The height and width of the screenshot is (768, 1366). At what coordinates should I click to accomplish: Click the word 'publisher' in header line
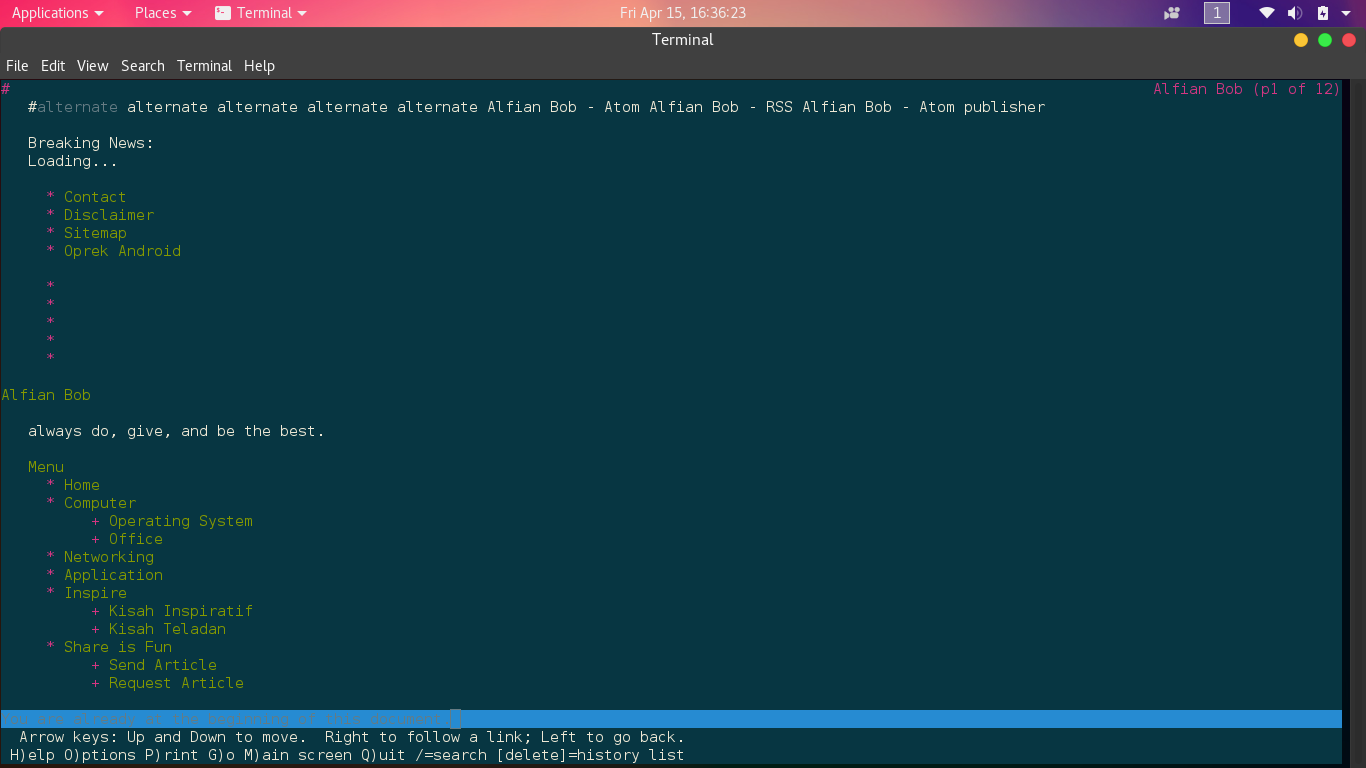pyautogui.click(x=1004, y=107)
